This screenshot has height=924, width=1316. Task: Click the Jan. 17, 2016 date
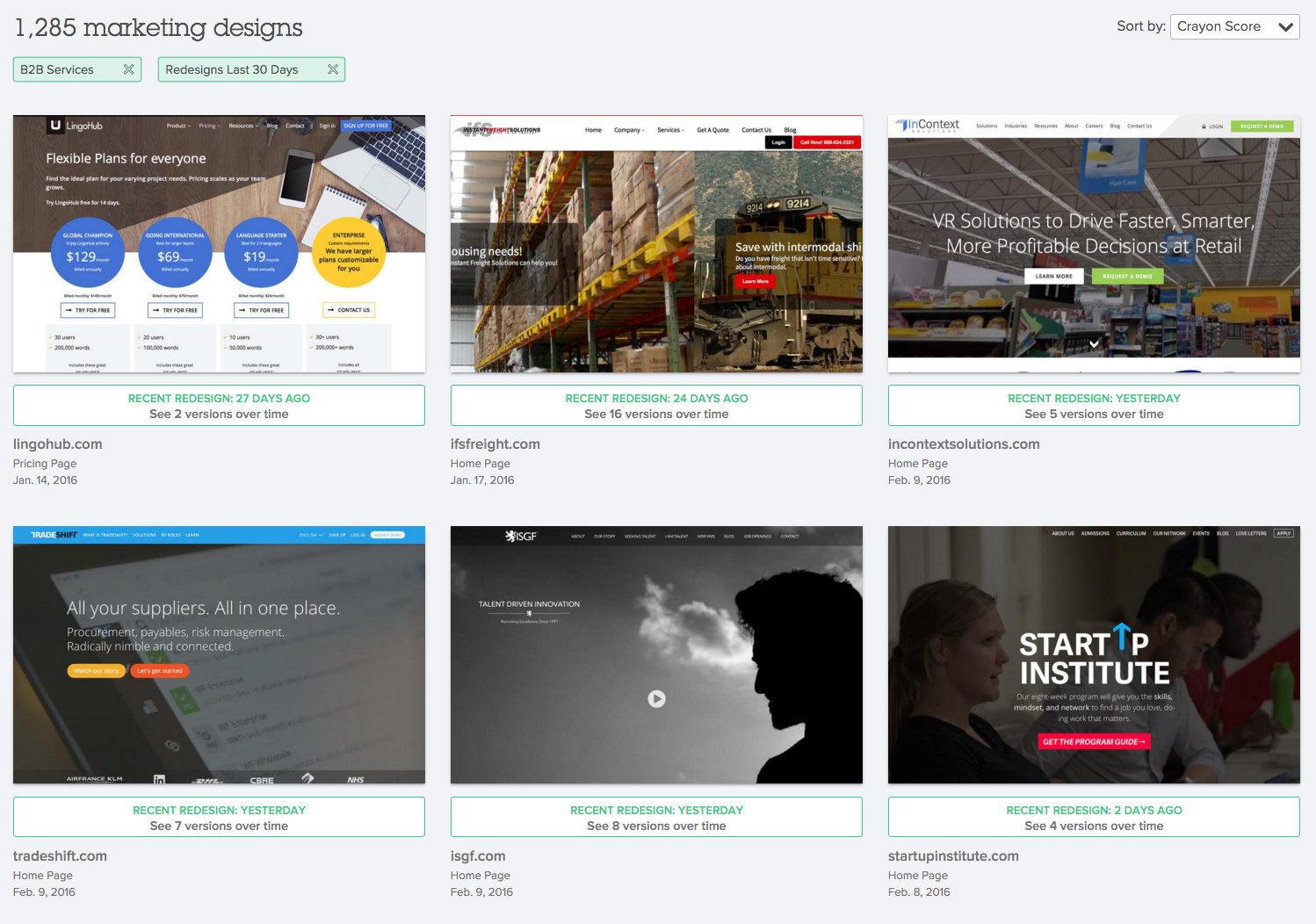482,480
